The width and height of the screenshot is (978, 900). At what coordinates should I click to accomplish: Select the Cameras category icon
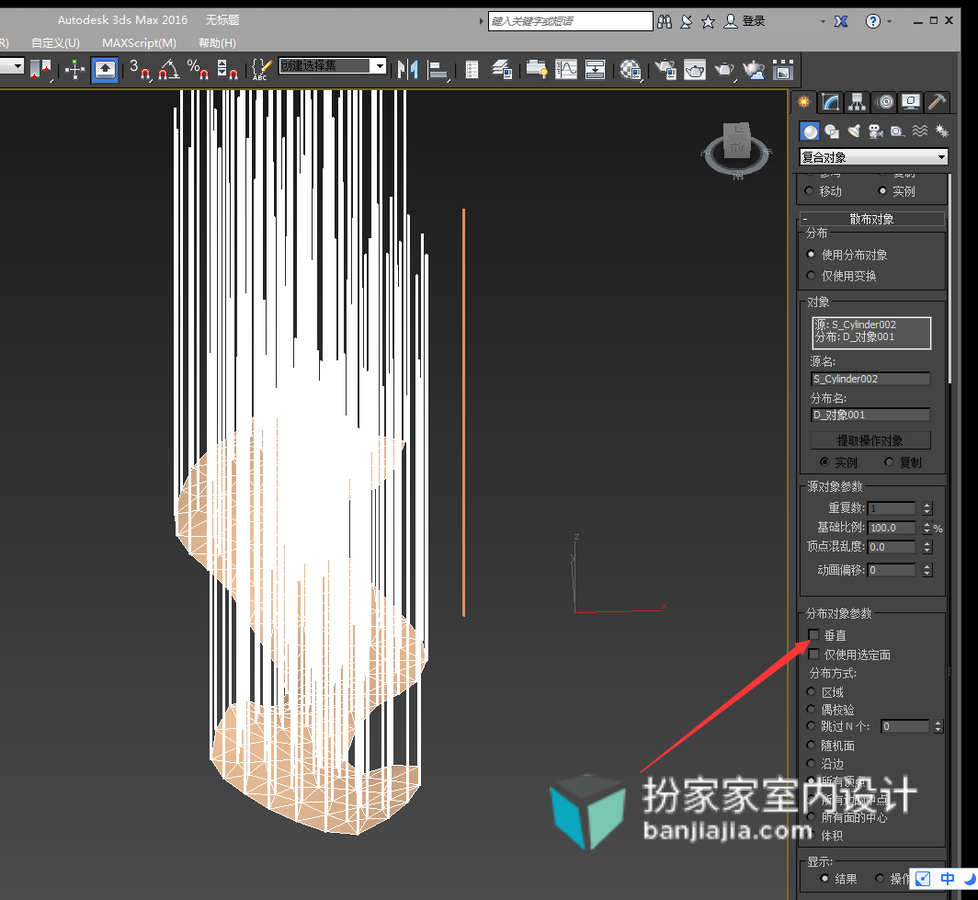coord(876,131)
